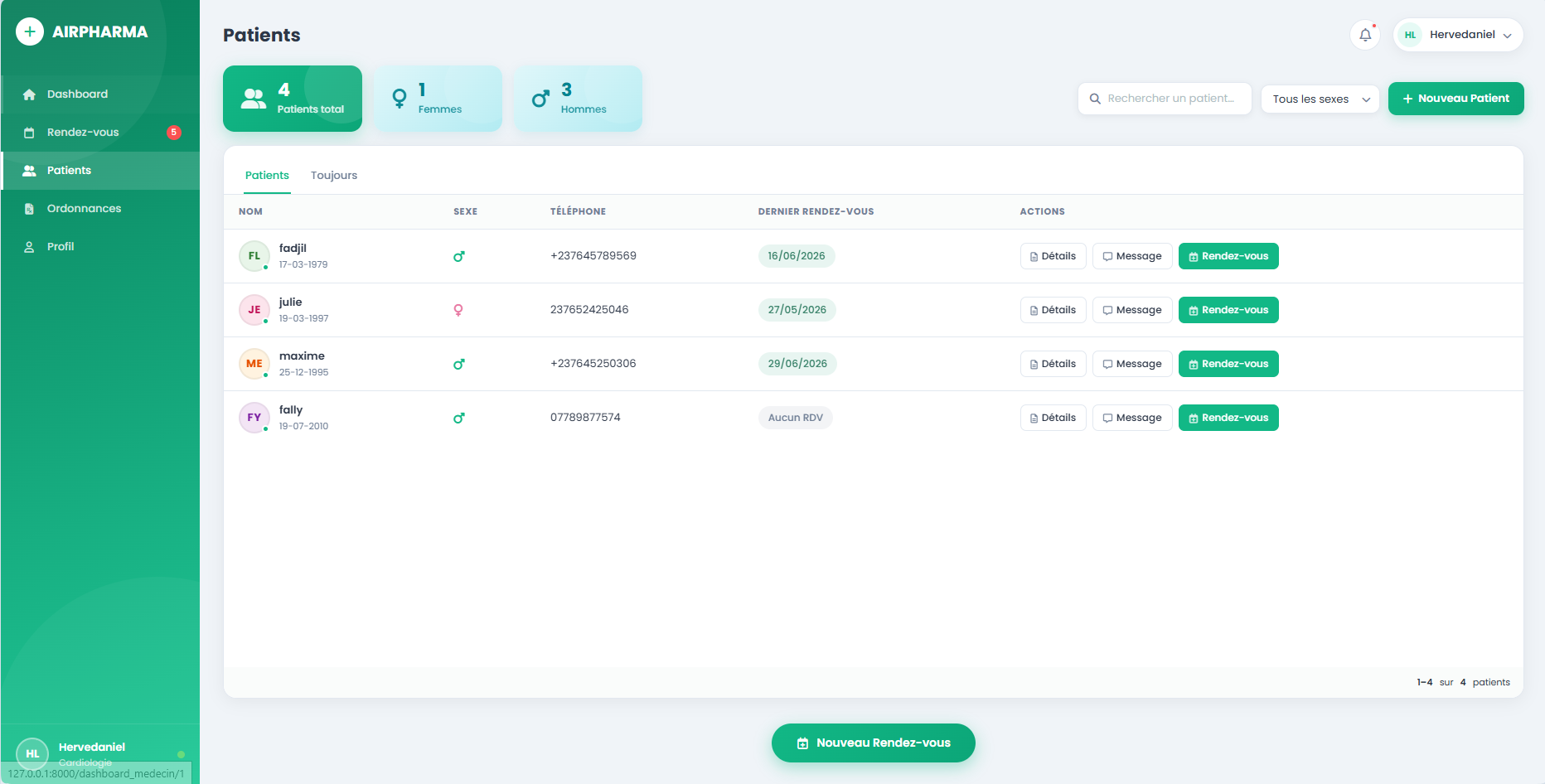Send a Message to fadjil
Screen dimensions: 1545x784
[1132, 256]
